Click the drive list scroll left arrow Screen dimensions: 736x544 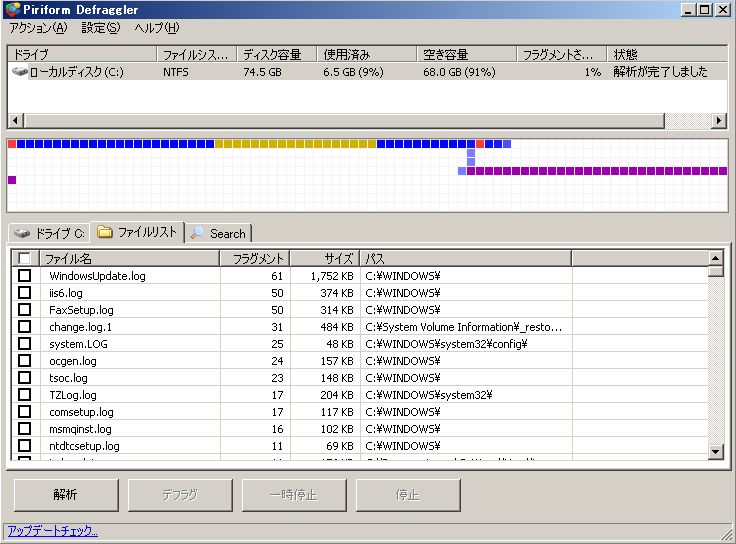15,121
